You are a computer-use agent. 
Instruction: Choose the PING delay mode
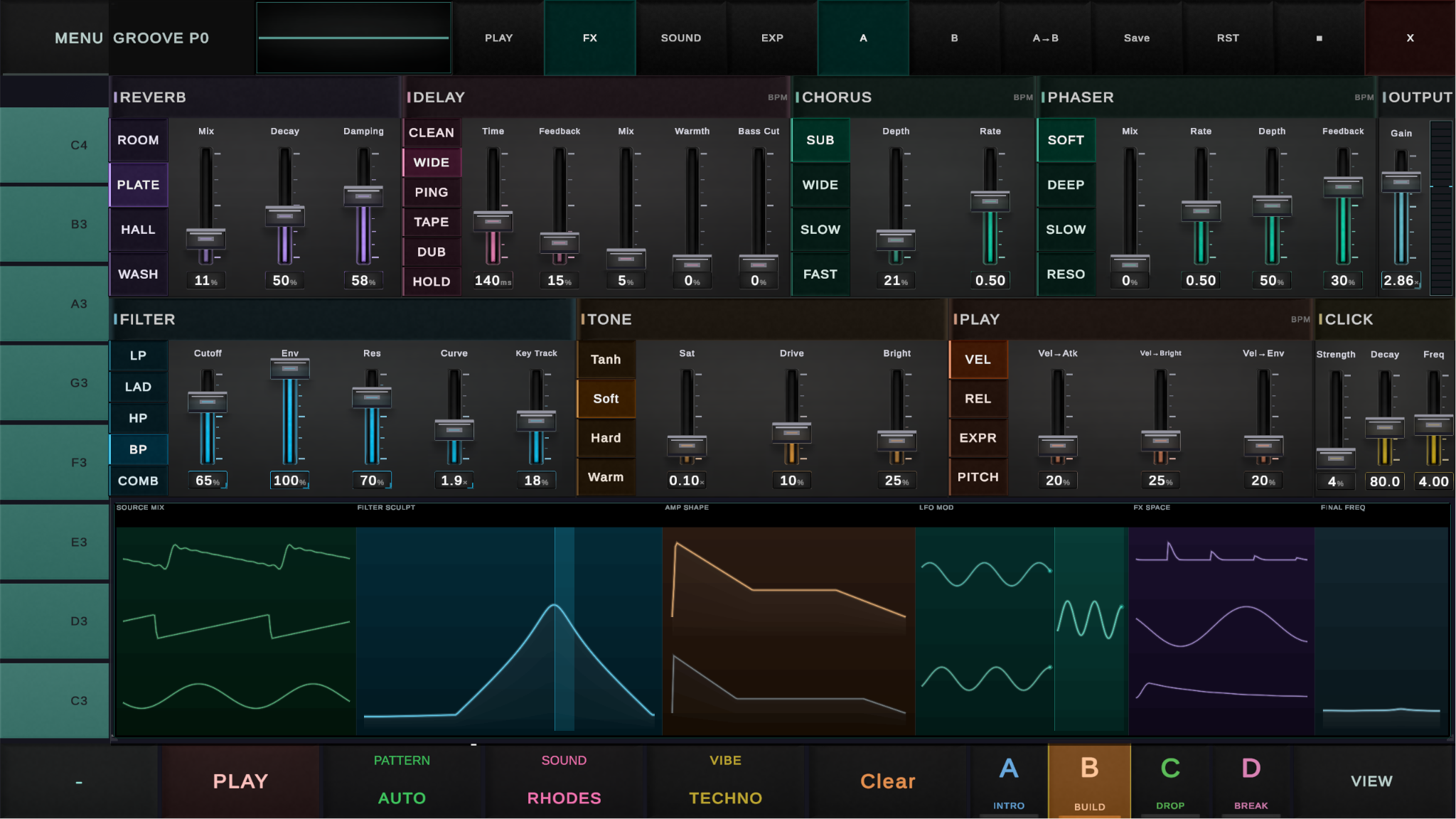(x=432, y=192)
